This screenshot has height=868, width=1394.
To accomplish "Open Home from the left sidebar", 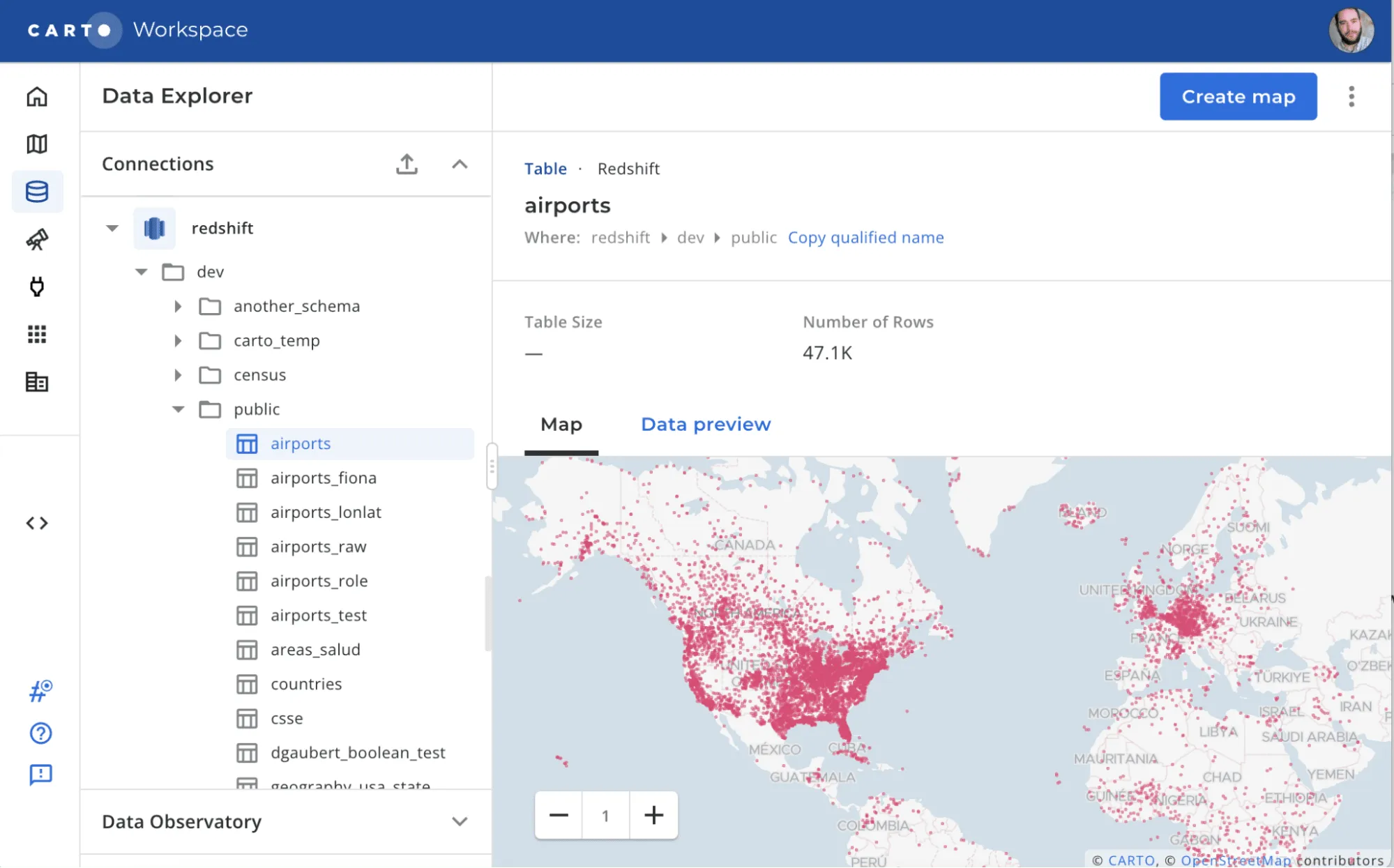I will point(38,97).
